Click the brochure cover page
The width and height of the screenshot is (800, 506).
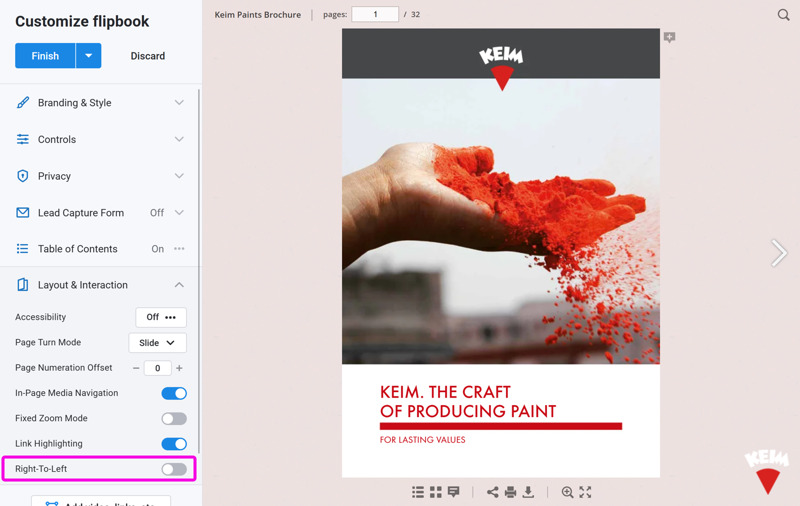click(501, 253)
